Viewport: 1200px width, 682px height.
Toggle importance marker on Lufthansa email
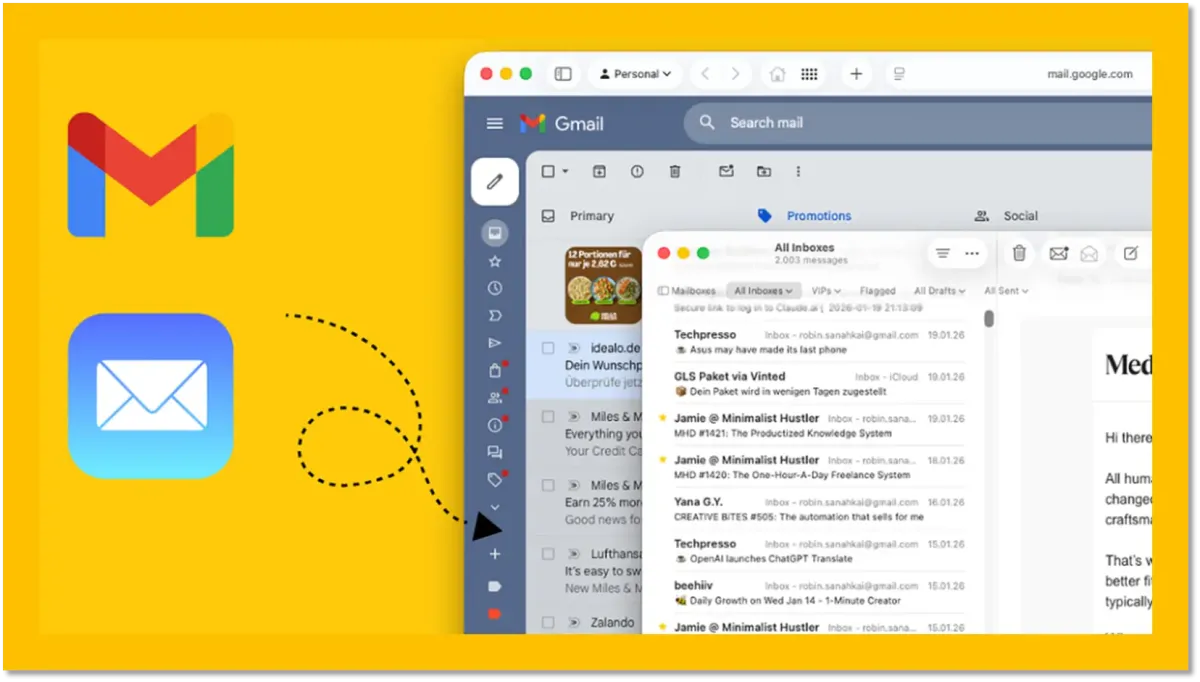point(574,554)
